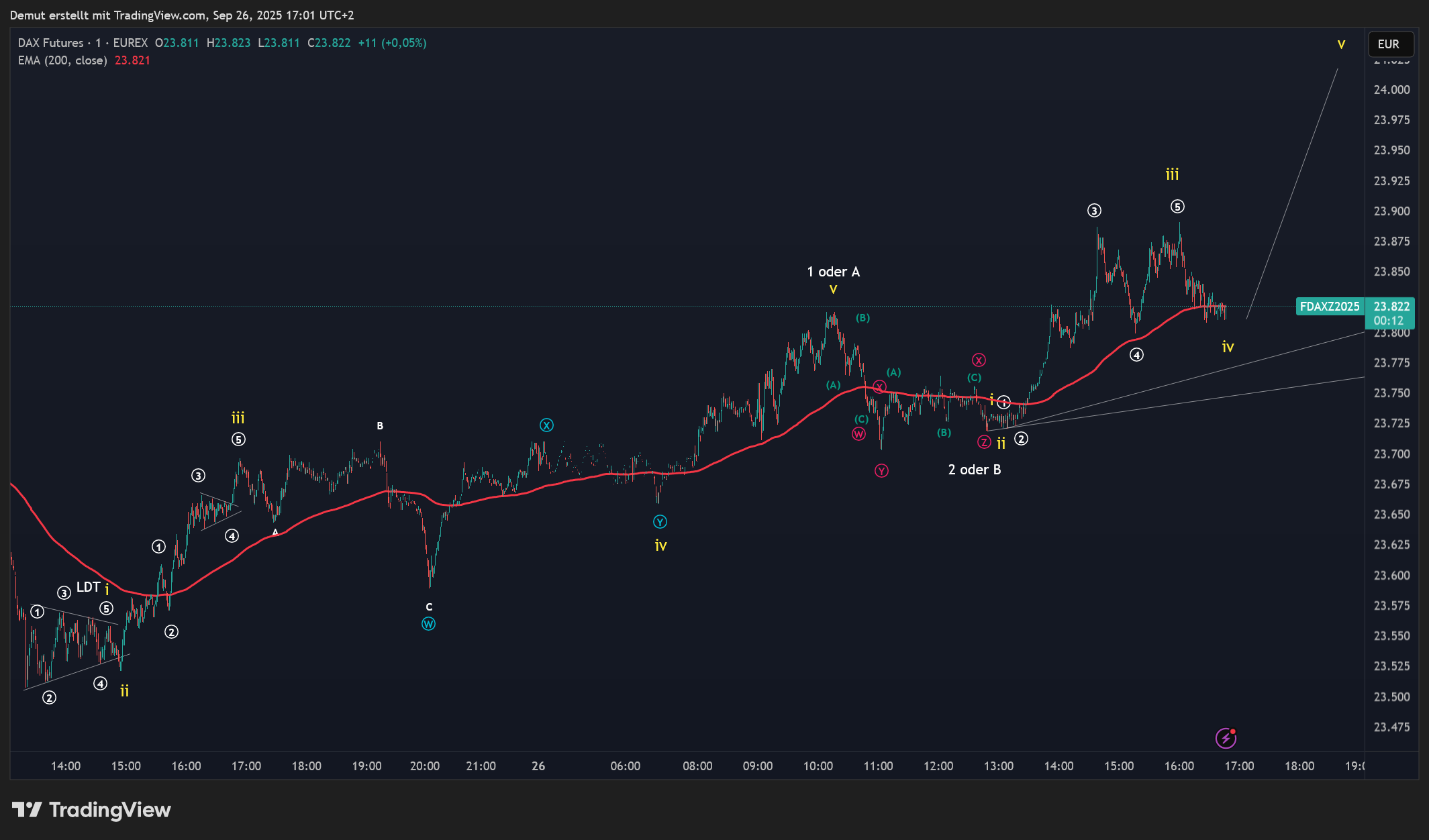Select circled 5 marker below yellow iii at right
Viewport: 1429px width, 840px height.
point(1177,207)
